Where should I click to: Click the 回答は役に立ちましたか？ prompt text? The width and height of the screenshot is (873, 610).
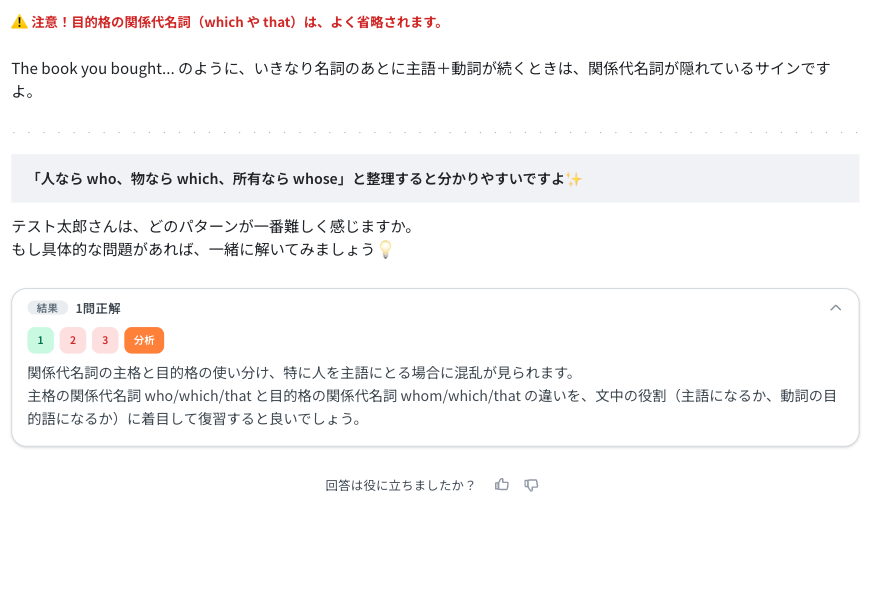(400, 485)
